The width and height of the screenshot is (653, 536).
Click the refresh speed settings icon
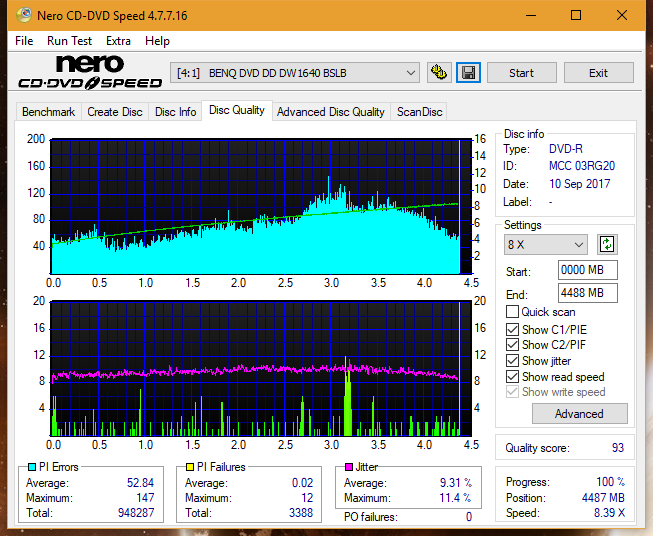click(607, 244)
